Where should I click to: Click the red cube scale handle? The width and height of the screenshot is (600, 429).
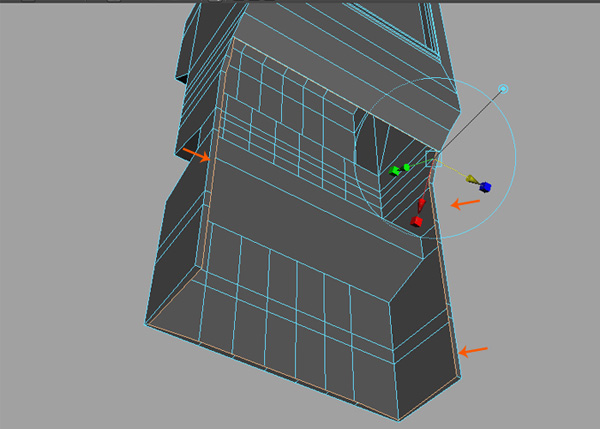click(x=417, y=219)
